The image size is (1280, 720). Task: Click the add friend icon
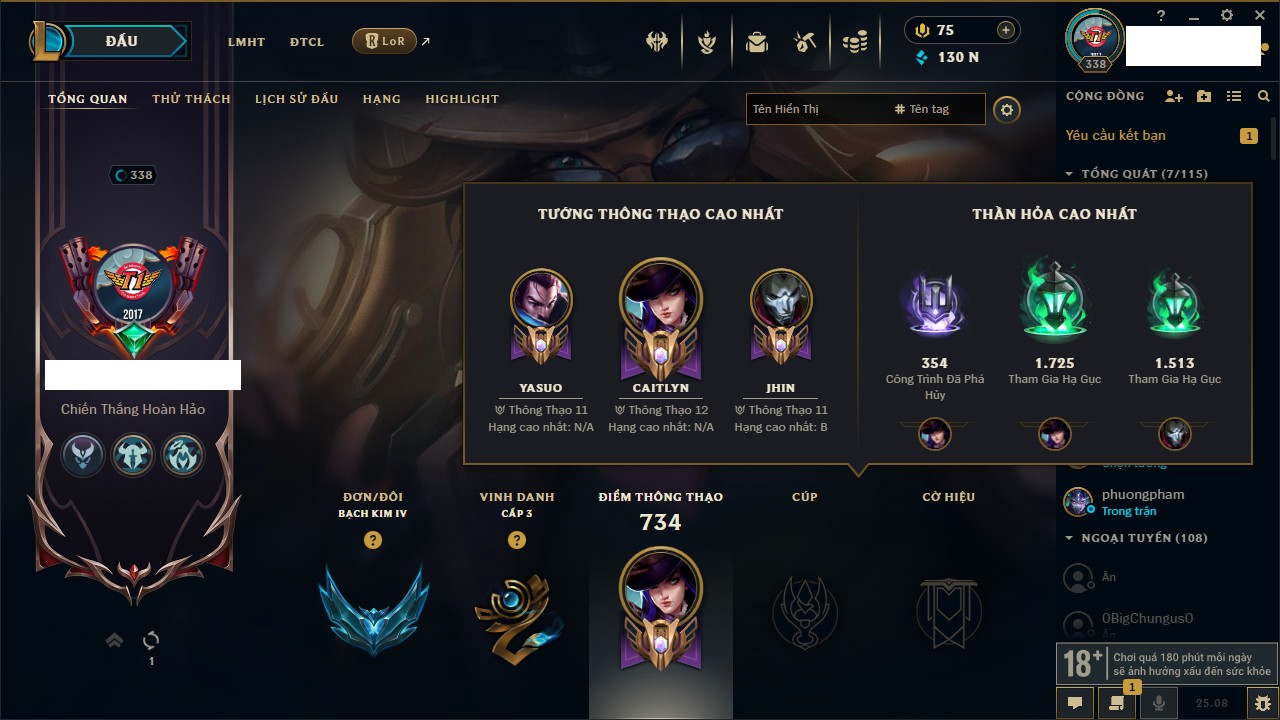(1174, 97)
